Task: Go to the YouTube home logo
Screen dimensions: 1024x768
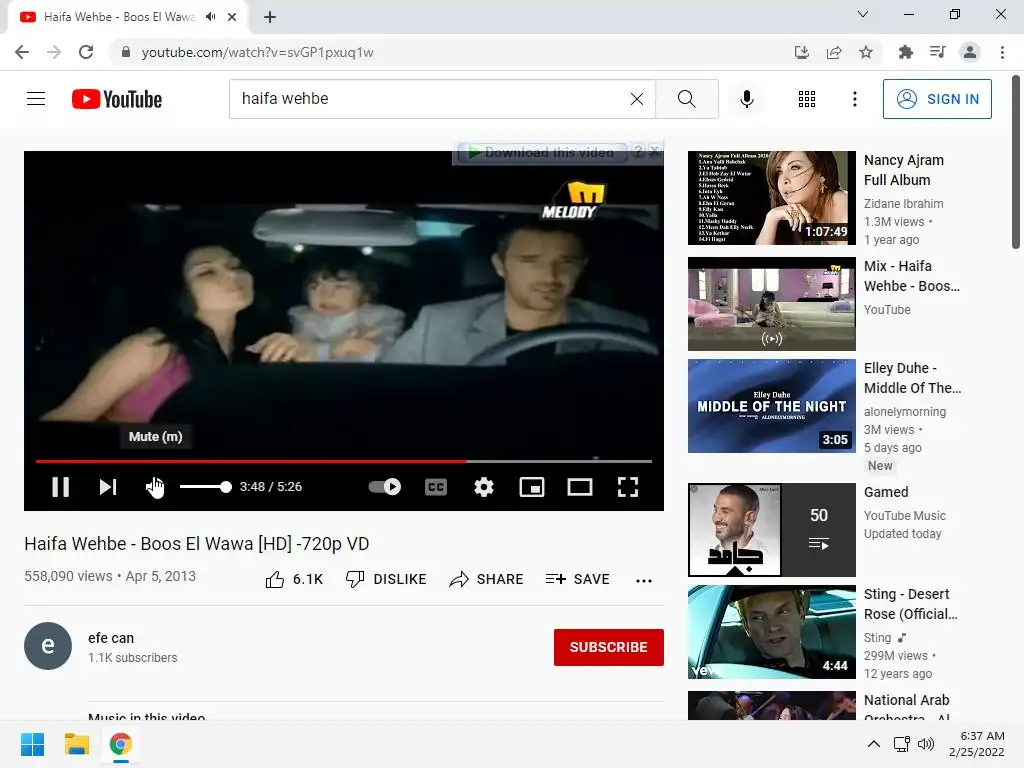Action: click(117, 99)
